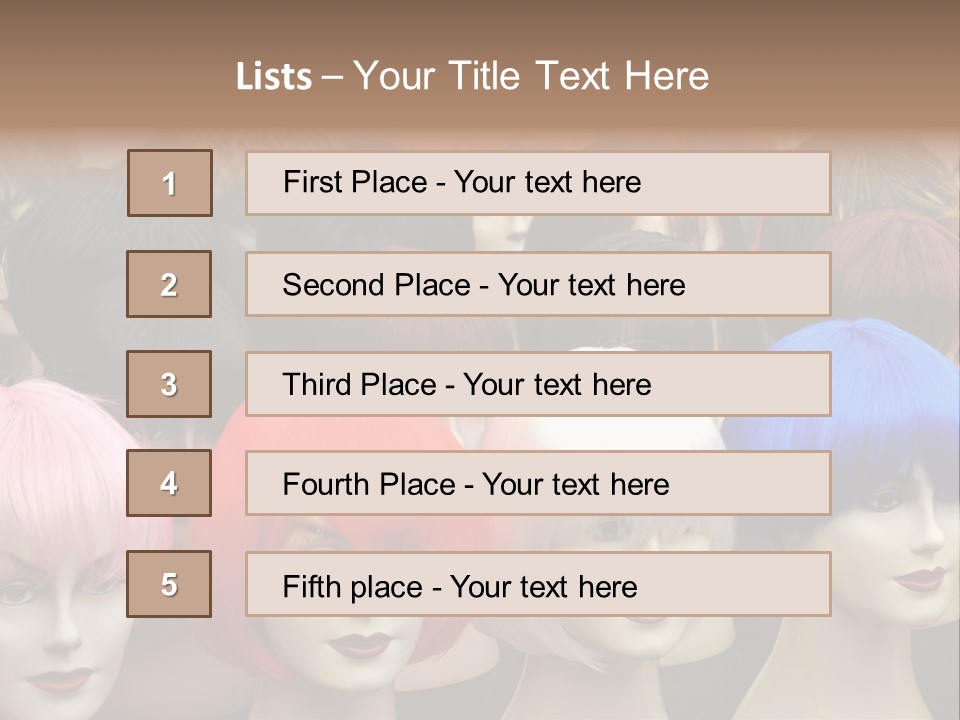Click the Second Place text box
The image size is (960, 720).
click(538, 284)
